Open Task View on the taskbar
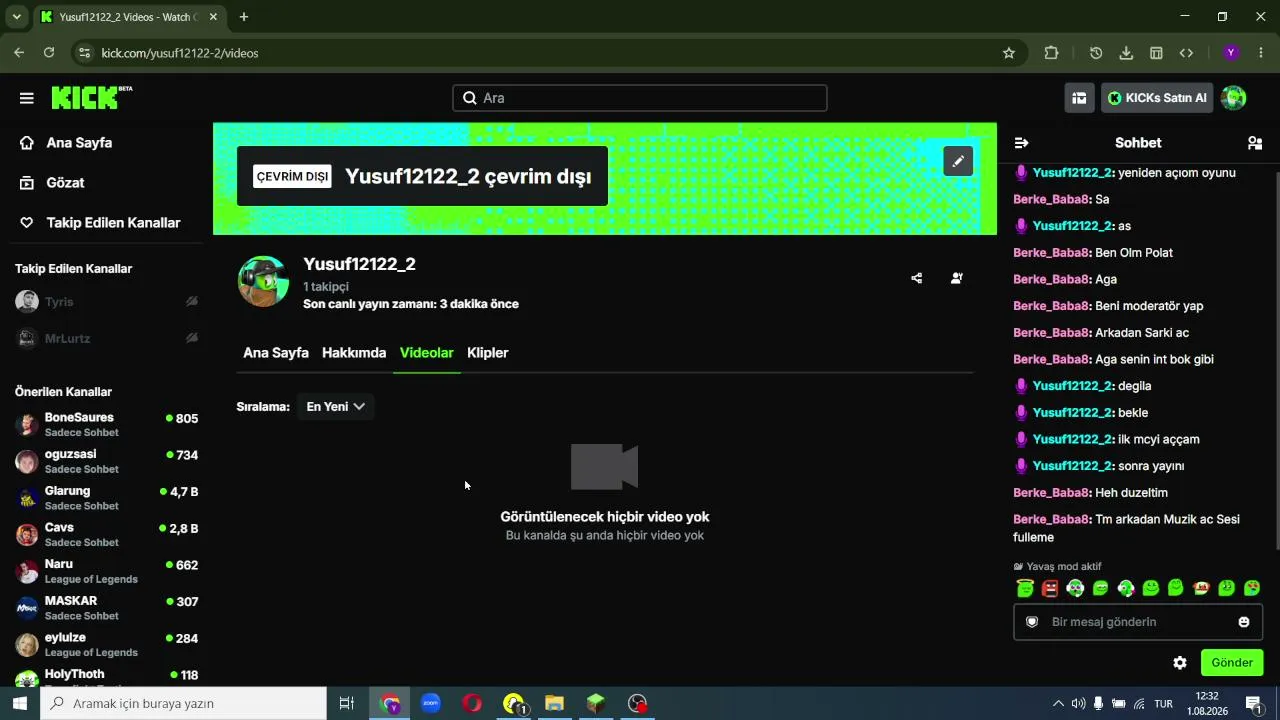The width and height of the screenshot is (1280, 720). [347, 704]
